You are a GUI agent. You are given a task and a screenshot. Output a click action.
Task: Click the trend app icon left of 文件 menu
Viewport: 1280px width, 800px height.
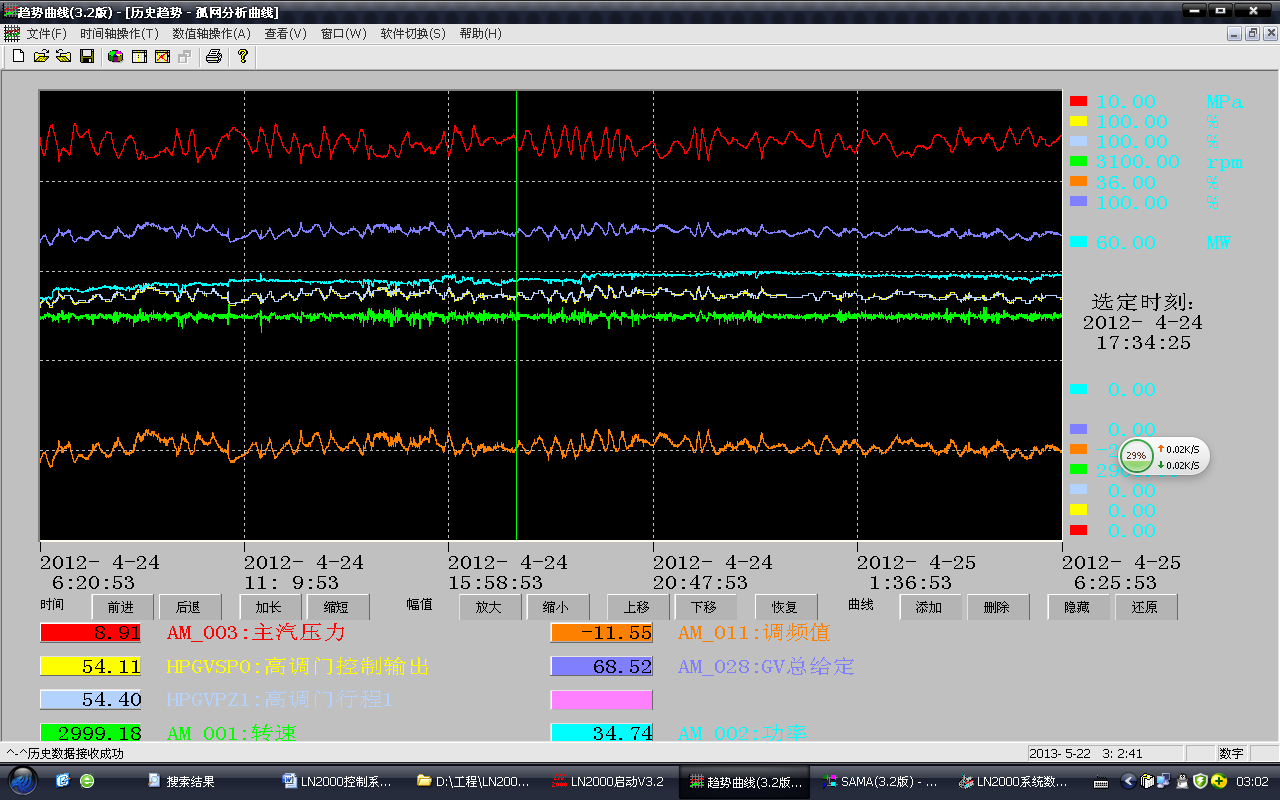[x=12, y=33]
